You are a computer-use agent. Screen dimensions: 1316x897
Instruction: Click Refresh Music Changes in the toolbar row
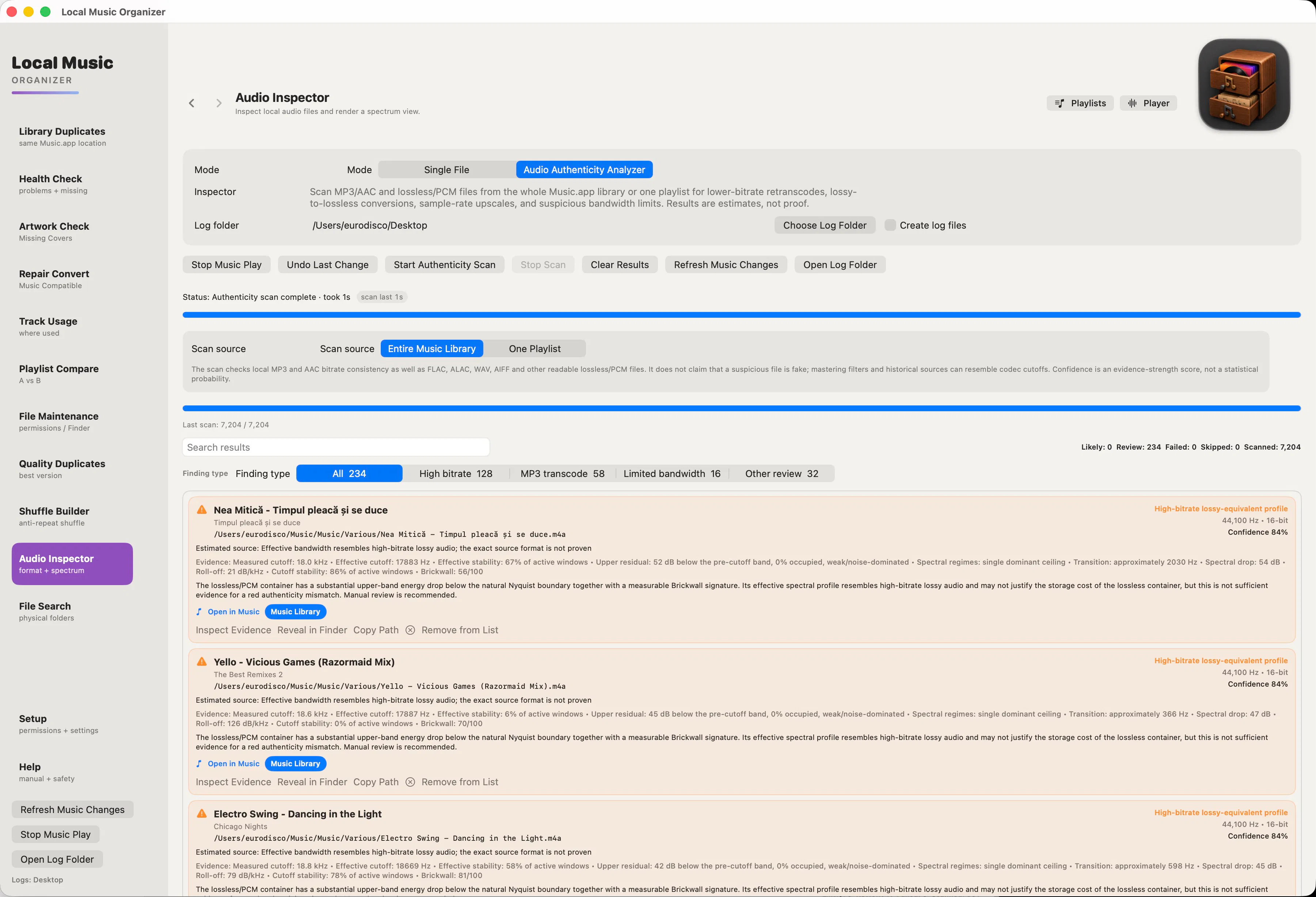point(726,265)
